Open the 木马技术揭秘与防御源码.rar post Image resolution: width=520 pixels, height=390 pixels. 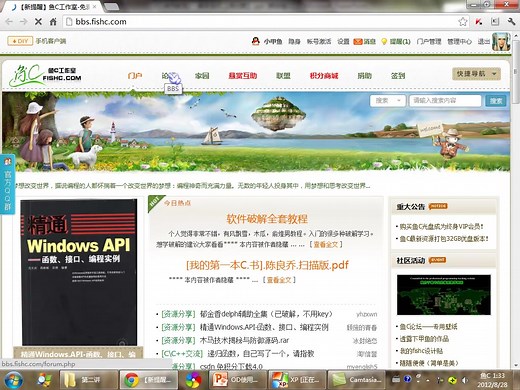(x=244, y=340)
